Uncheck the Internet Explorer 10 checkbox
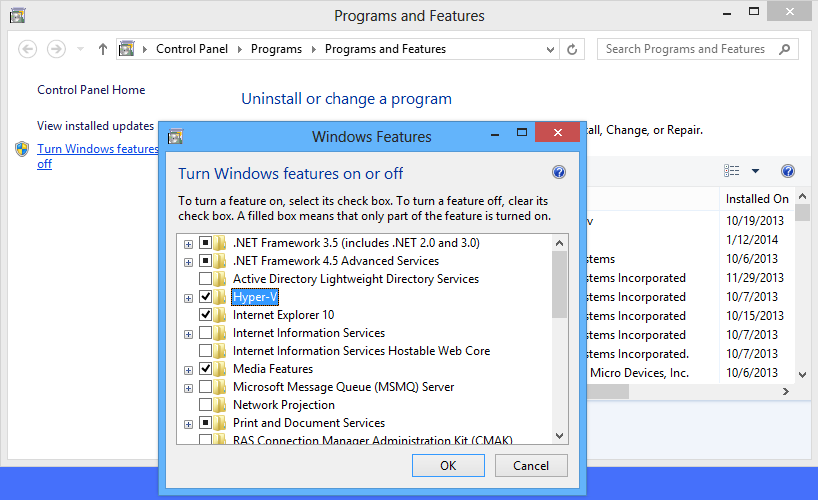818x500 pixels. pyautogui.click(x=205, y=315)
